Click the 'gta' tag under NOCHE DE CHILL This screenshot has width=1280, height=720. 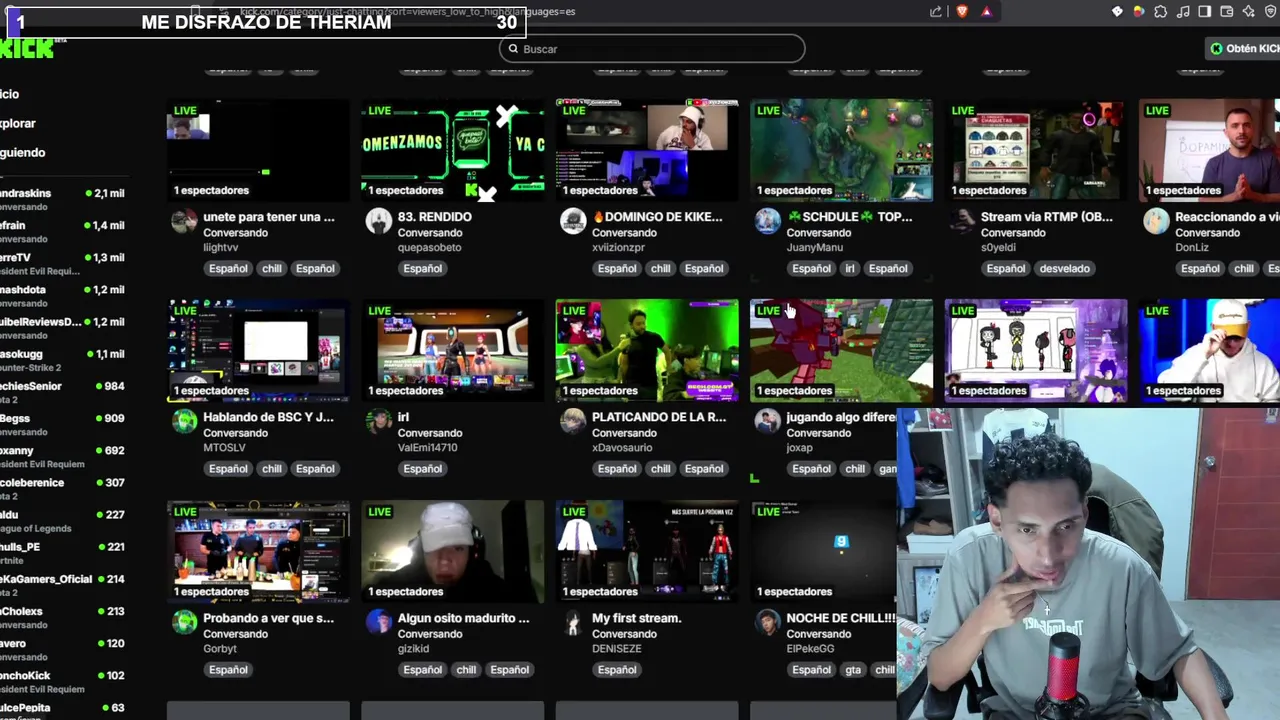[x=853, y=670]
